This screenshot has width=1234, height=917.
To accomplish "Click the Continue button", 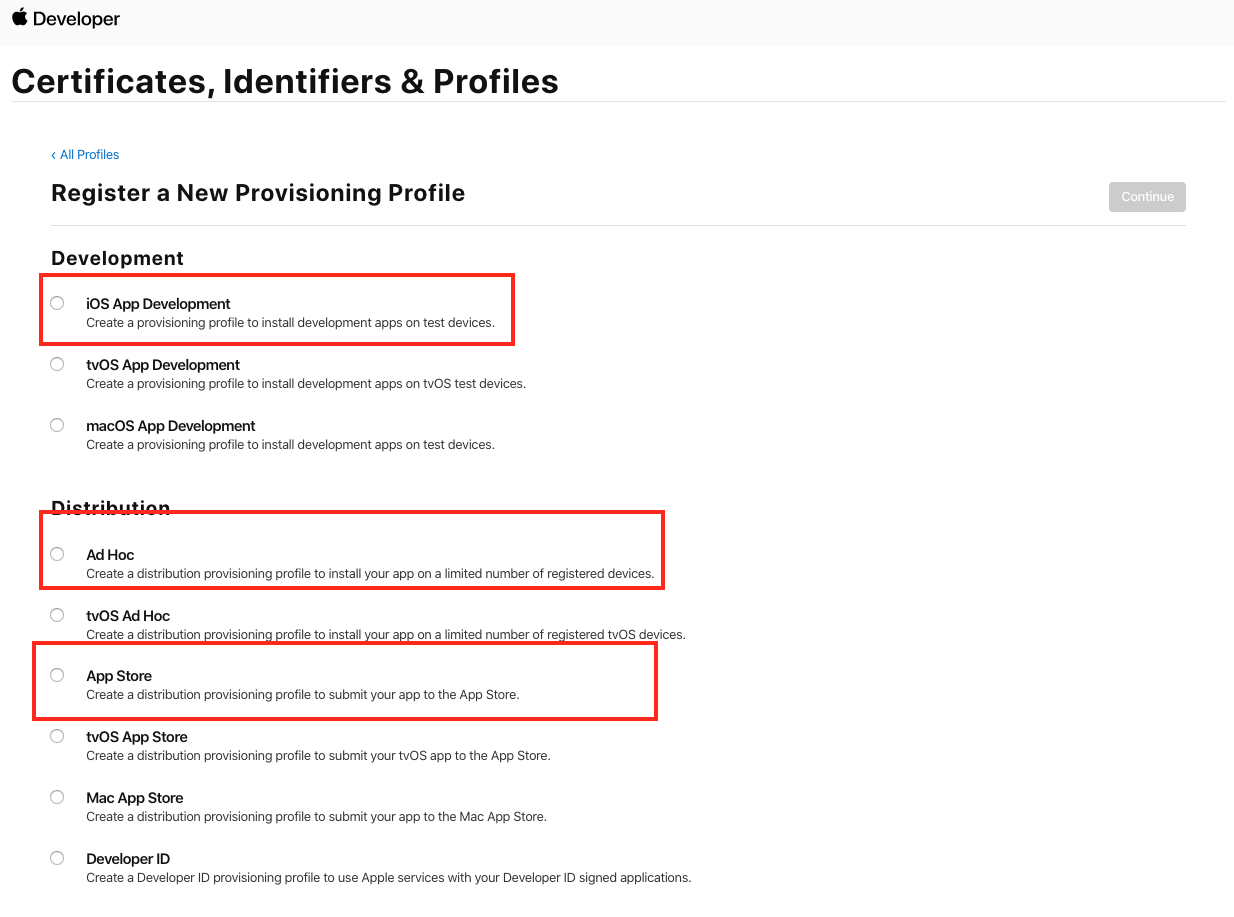I will tap(1147, 197).
